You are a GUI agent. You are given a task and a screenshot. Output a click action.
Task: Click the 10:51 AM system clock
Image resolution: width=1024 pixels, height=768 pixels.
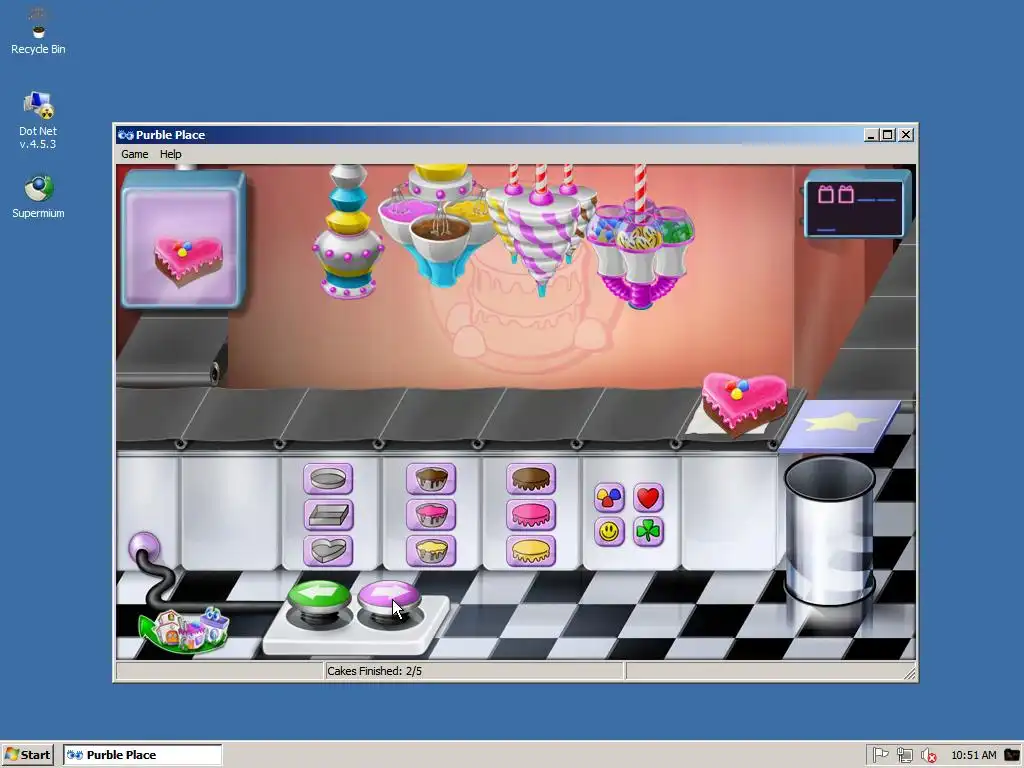974,755
